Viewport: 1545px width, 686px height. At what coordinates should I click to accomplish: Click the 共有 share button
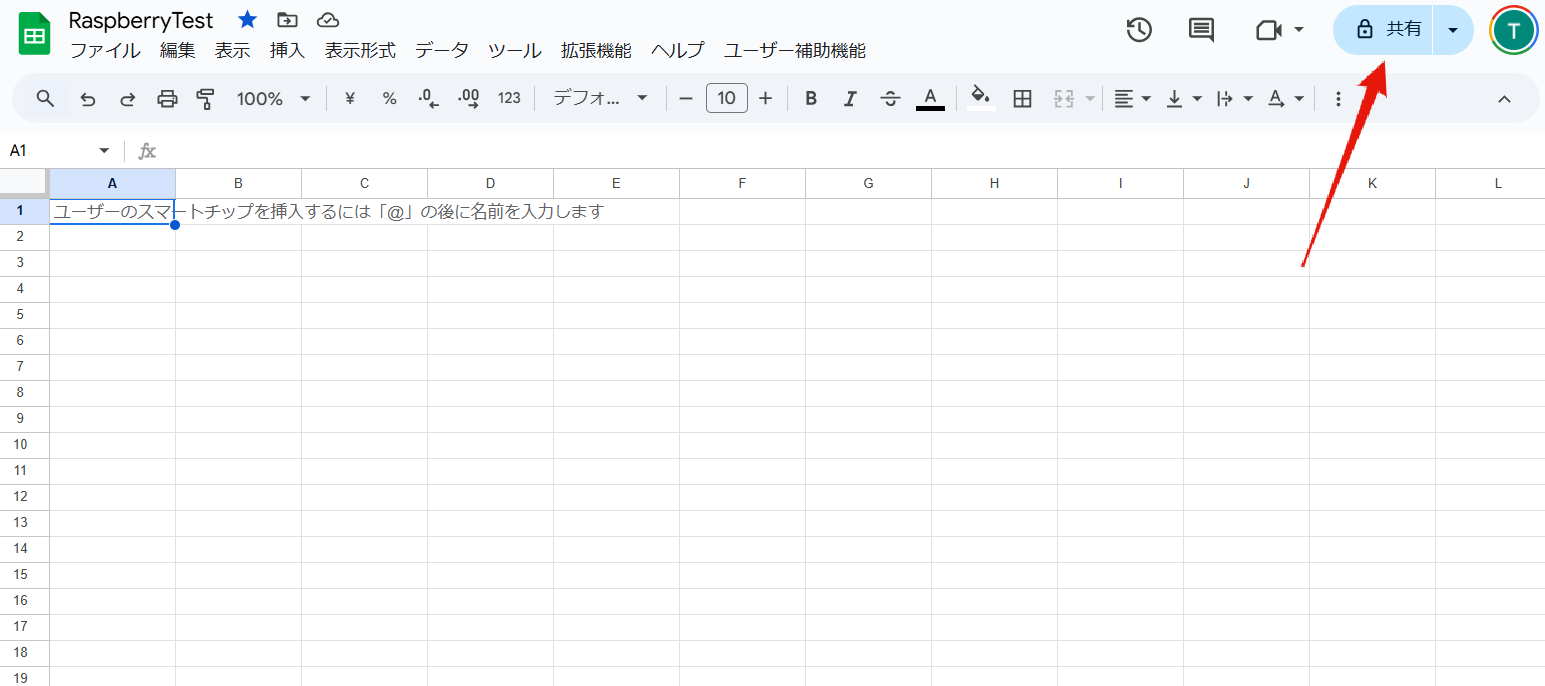[x=1384, y=30]
